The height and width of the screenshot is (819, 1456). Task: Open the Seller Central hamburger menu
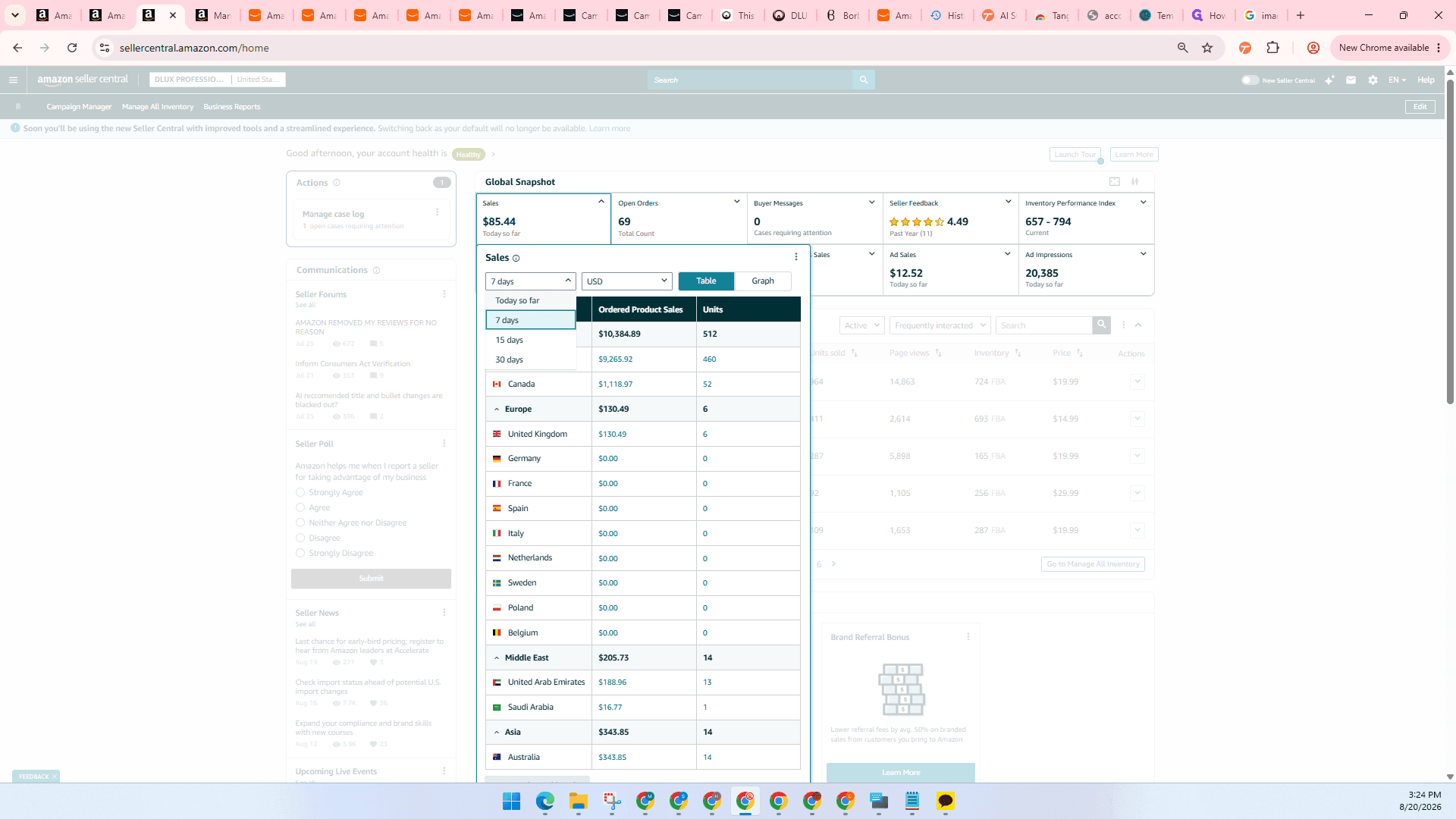[x=13, y=80]
